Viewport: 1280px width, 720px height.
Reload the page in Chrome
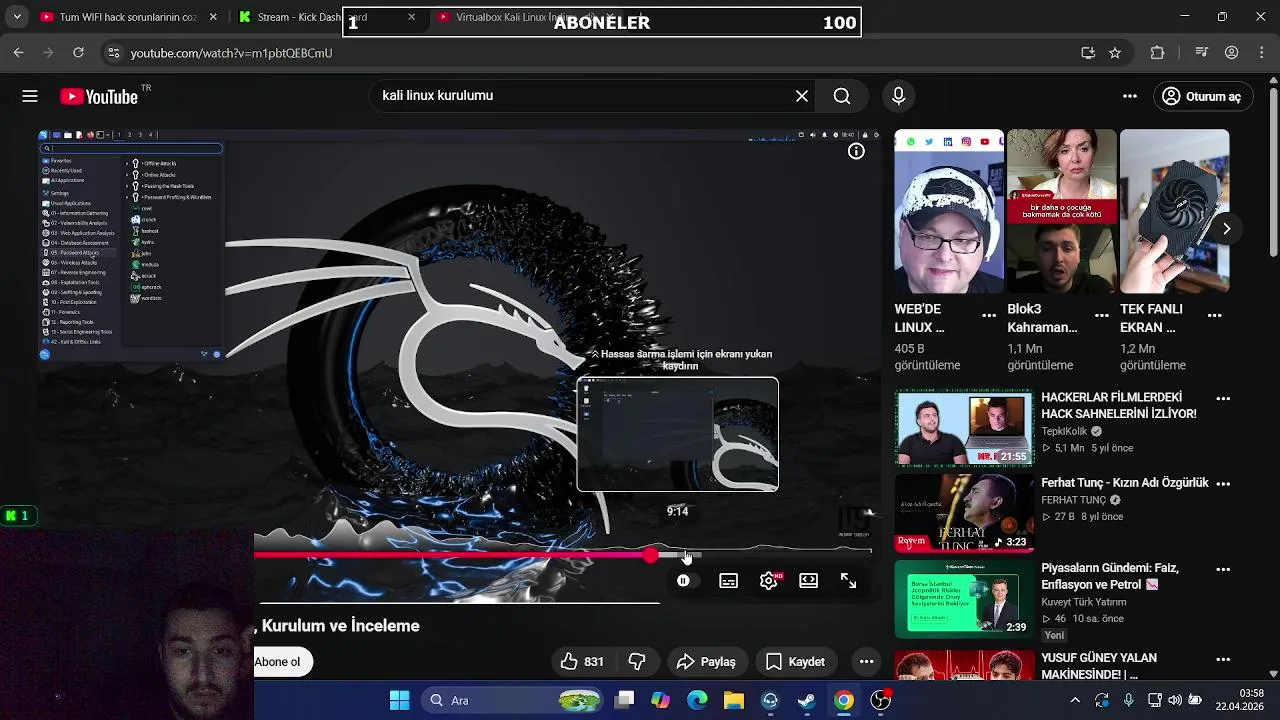click(78, 53)
